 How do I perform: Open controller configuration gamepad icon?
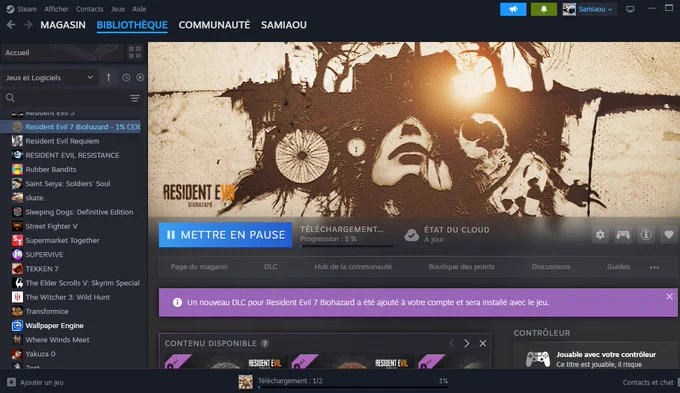[x=623, y=235]
